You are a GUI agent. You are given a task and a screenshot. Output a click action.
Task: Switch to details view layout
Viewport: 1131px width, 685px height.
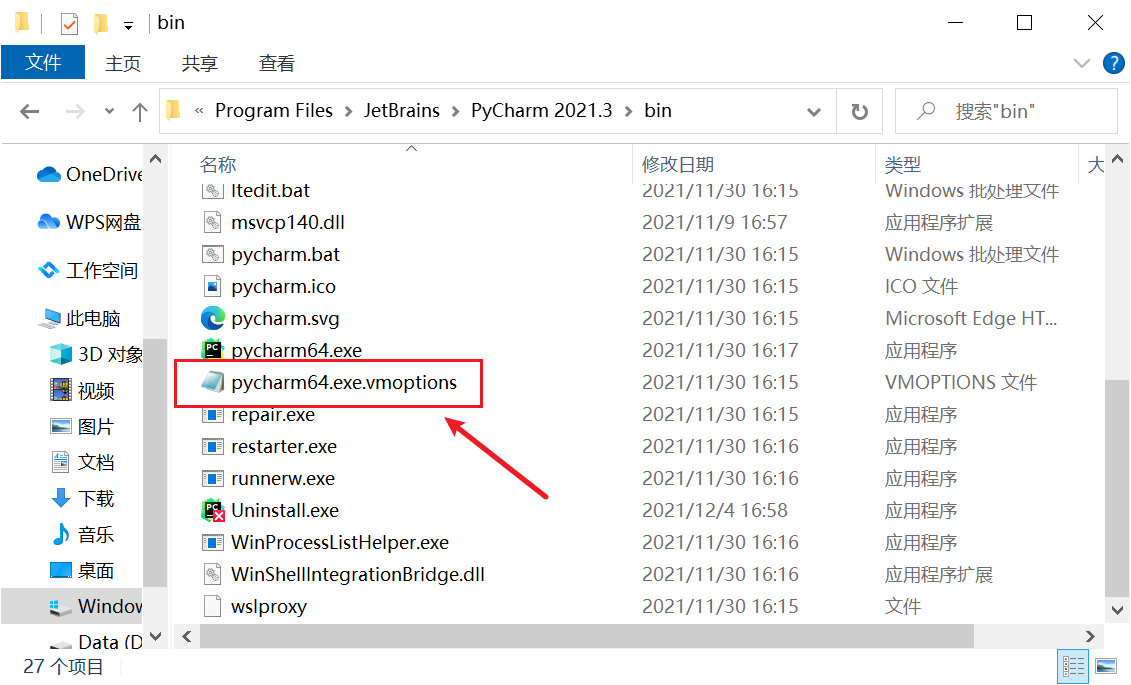click(1073, 666)
